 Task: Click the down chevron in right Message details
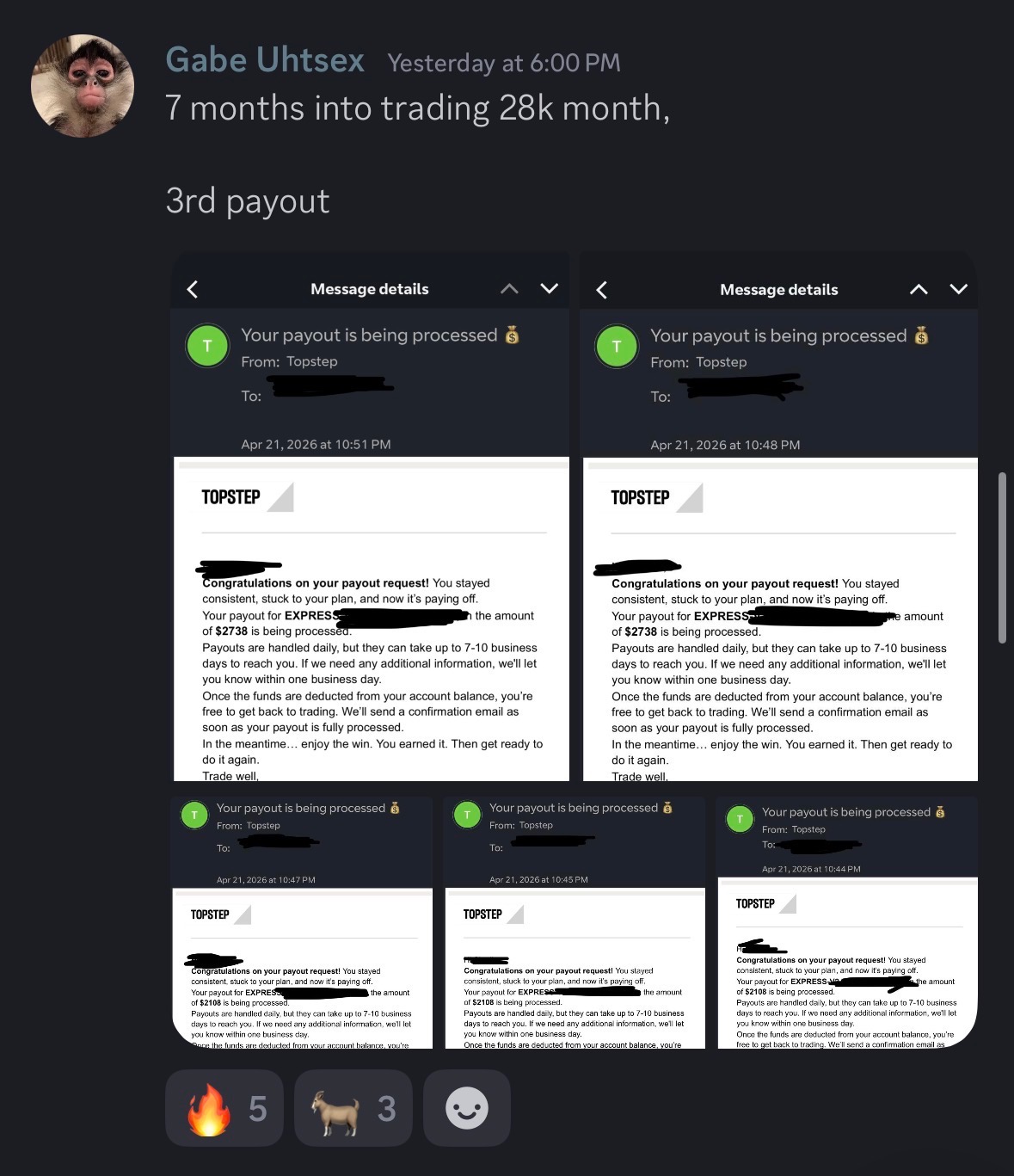pos(959,289)
